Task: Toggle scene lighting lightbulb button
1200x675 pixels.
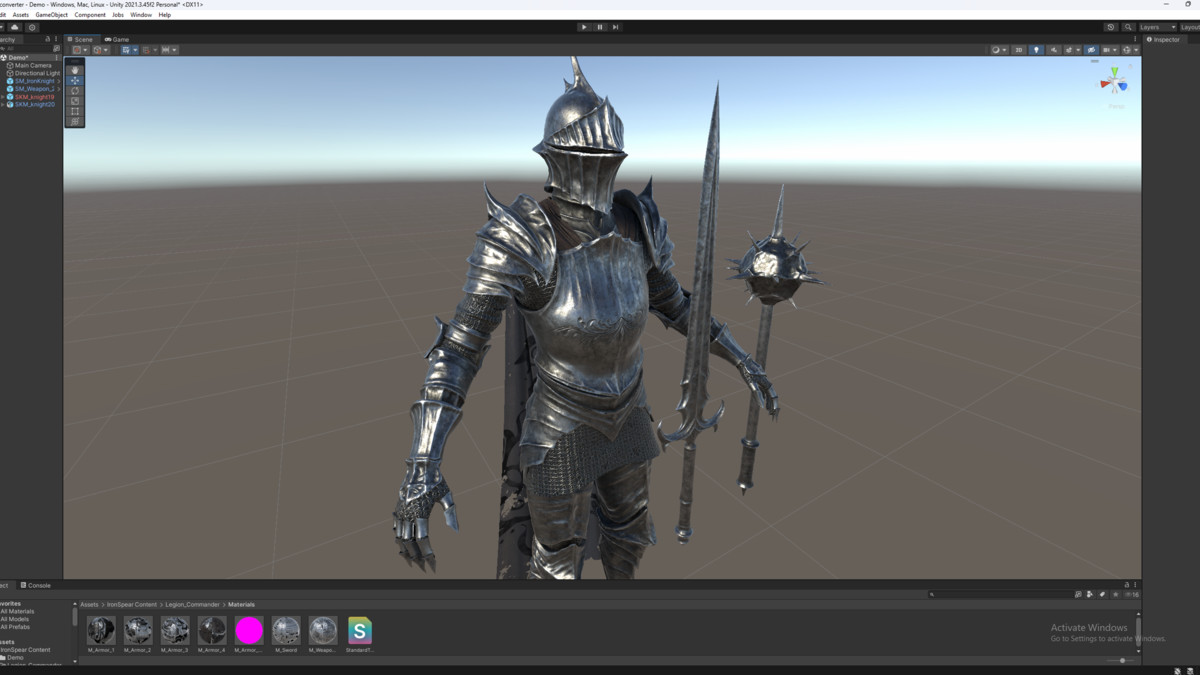Action: pos(1036,50)
